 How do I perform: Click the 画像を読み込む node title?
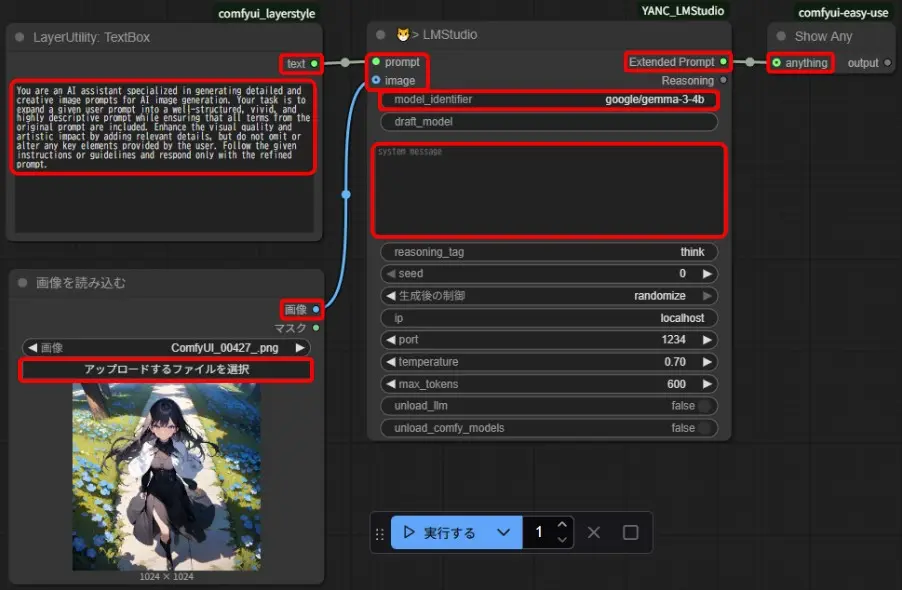pyautogui.click(x=81, y=282)
